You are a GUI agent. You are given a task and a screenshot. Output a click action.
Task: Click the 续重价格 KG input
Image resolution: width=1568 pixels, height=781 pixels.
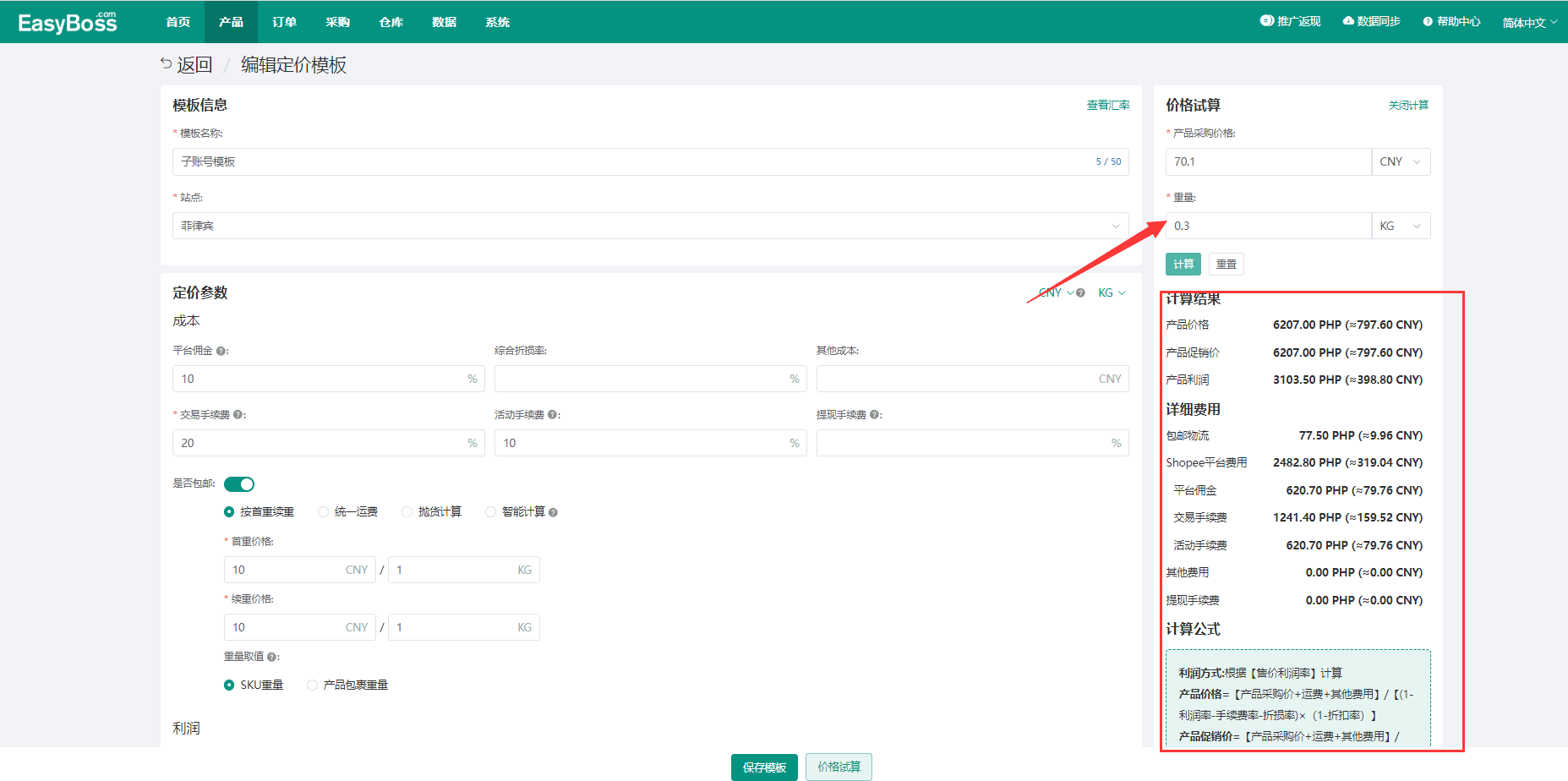point(464,627)
